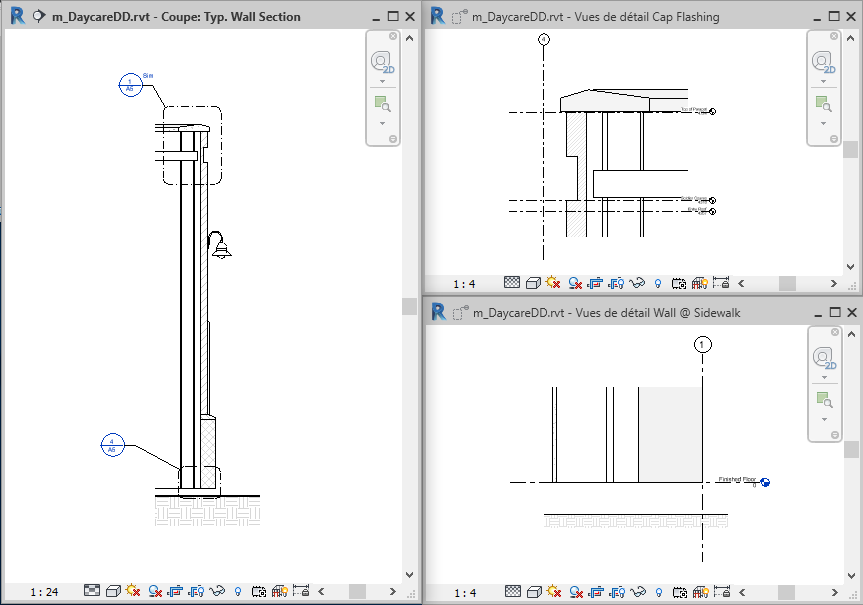Toggle Sun Path in Wall @ Sidewalk view

click(554, 591)
